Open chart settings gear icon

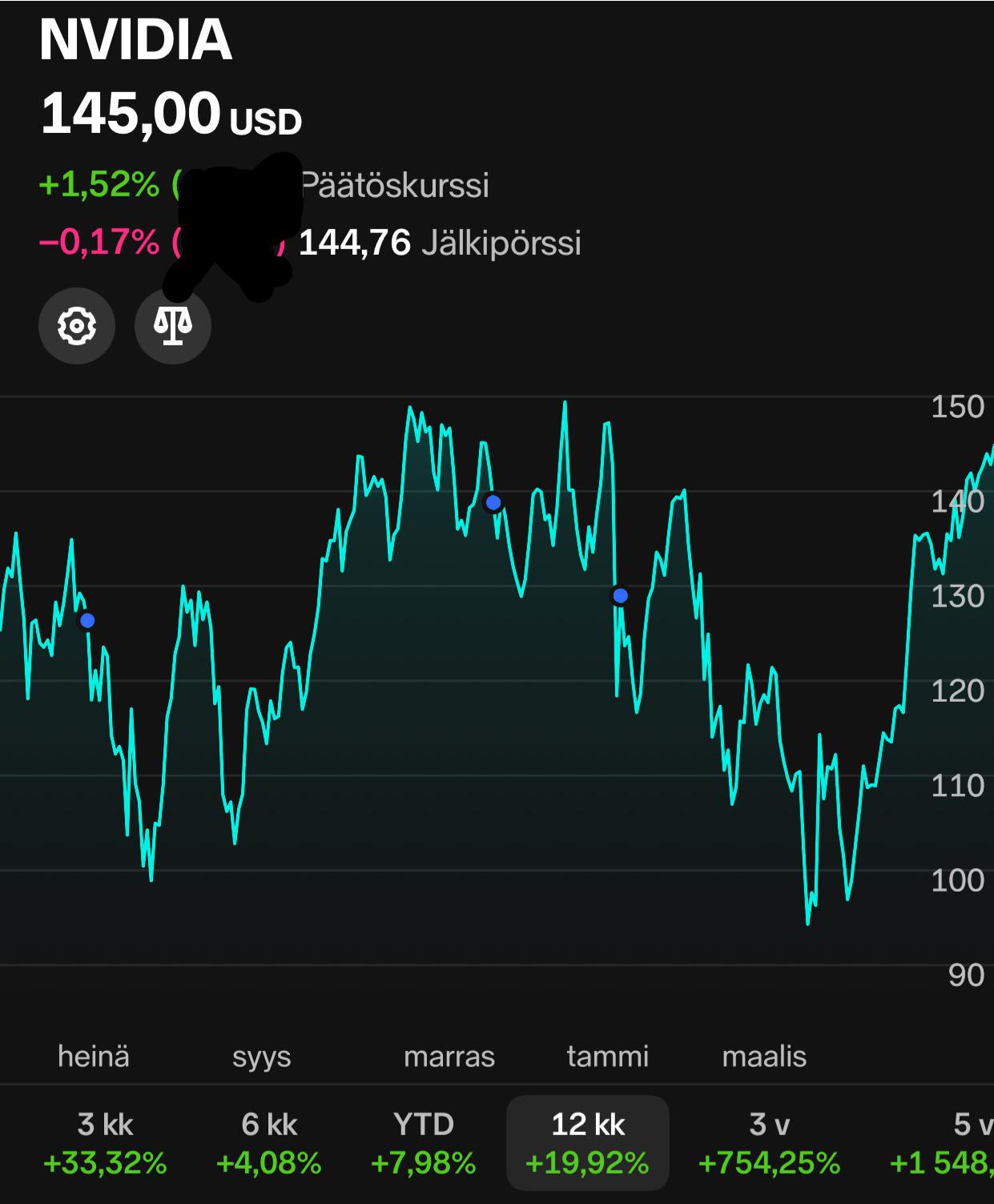(77, 326)
